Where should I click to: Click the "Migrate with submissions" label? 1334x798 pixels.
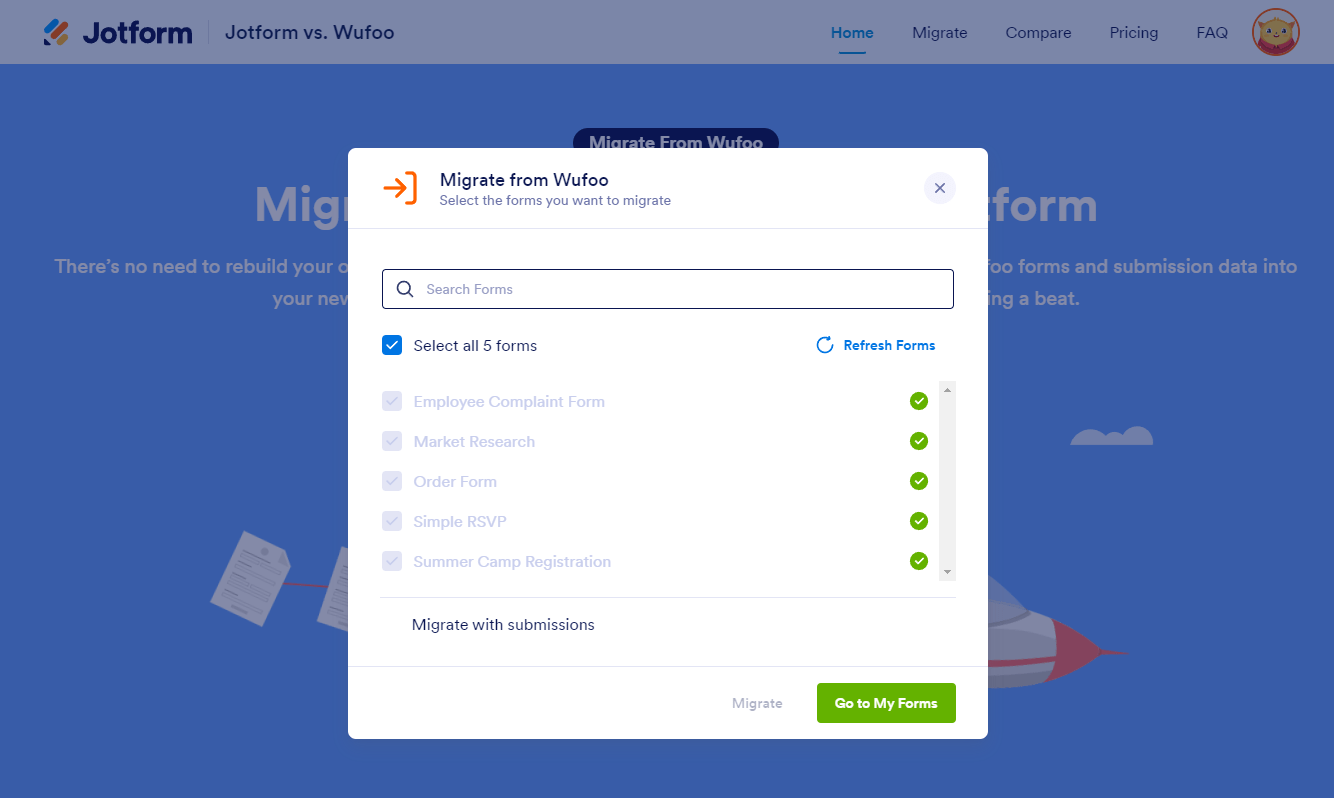click(x=503, y=625)
